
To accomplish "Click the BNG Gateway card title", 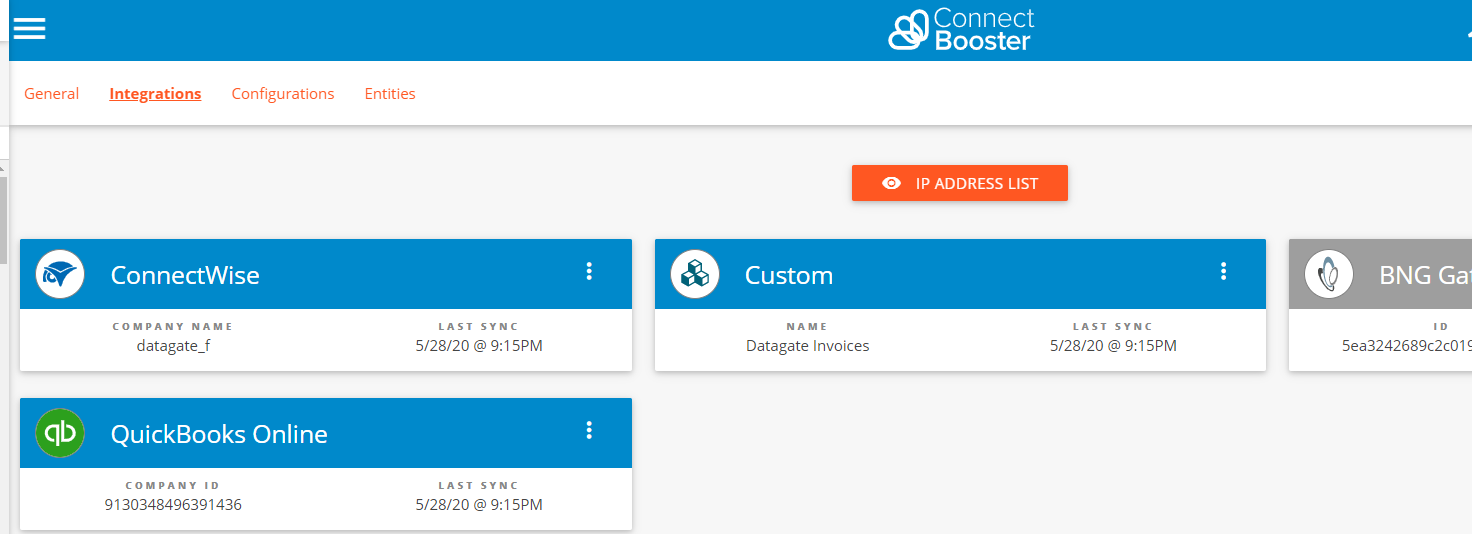I will coord(1425,275).
